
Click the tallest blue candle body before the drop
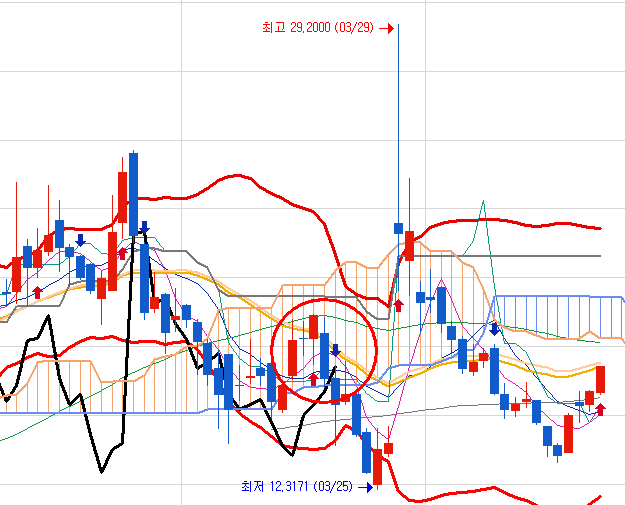coord(134,194)
